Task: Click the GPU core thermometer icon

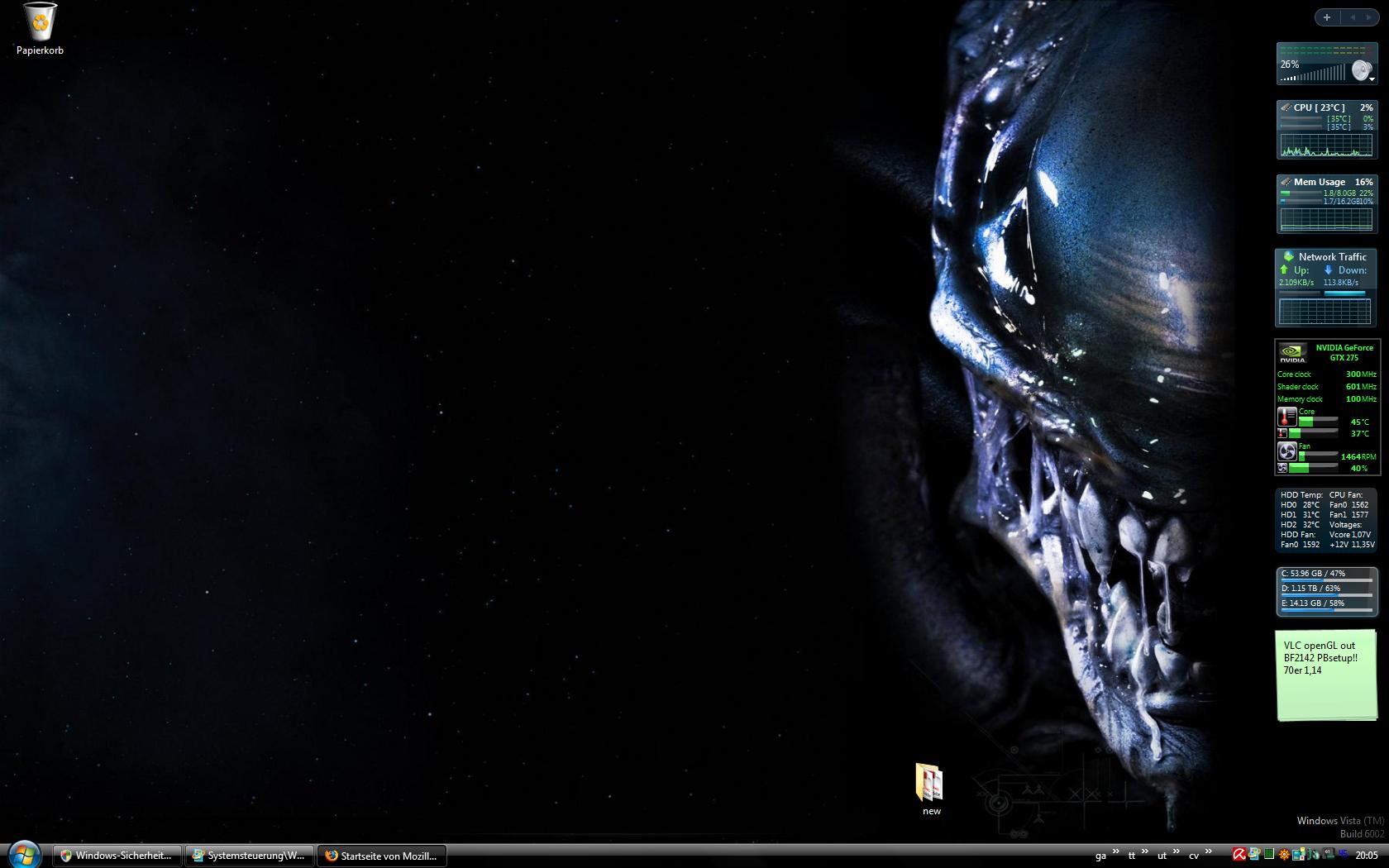Action: pyautogui.click(x=1287, y=417)
